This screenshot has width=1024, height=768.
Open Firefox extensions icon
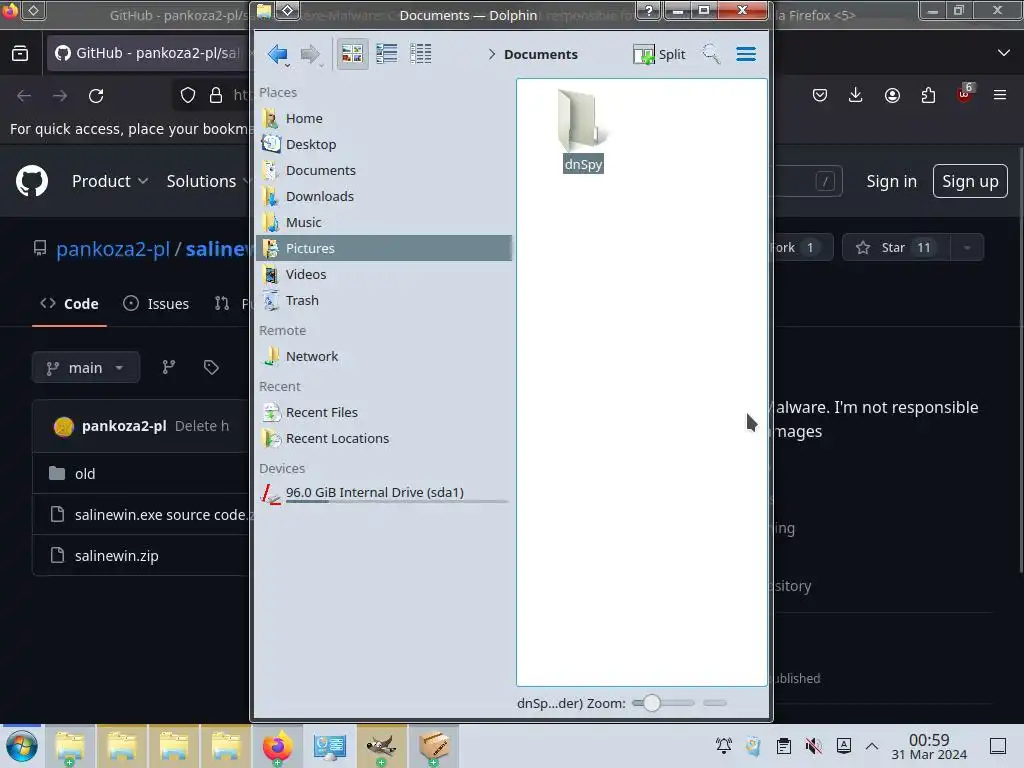pos(928,96)
